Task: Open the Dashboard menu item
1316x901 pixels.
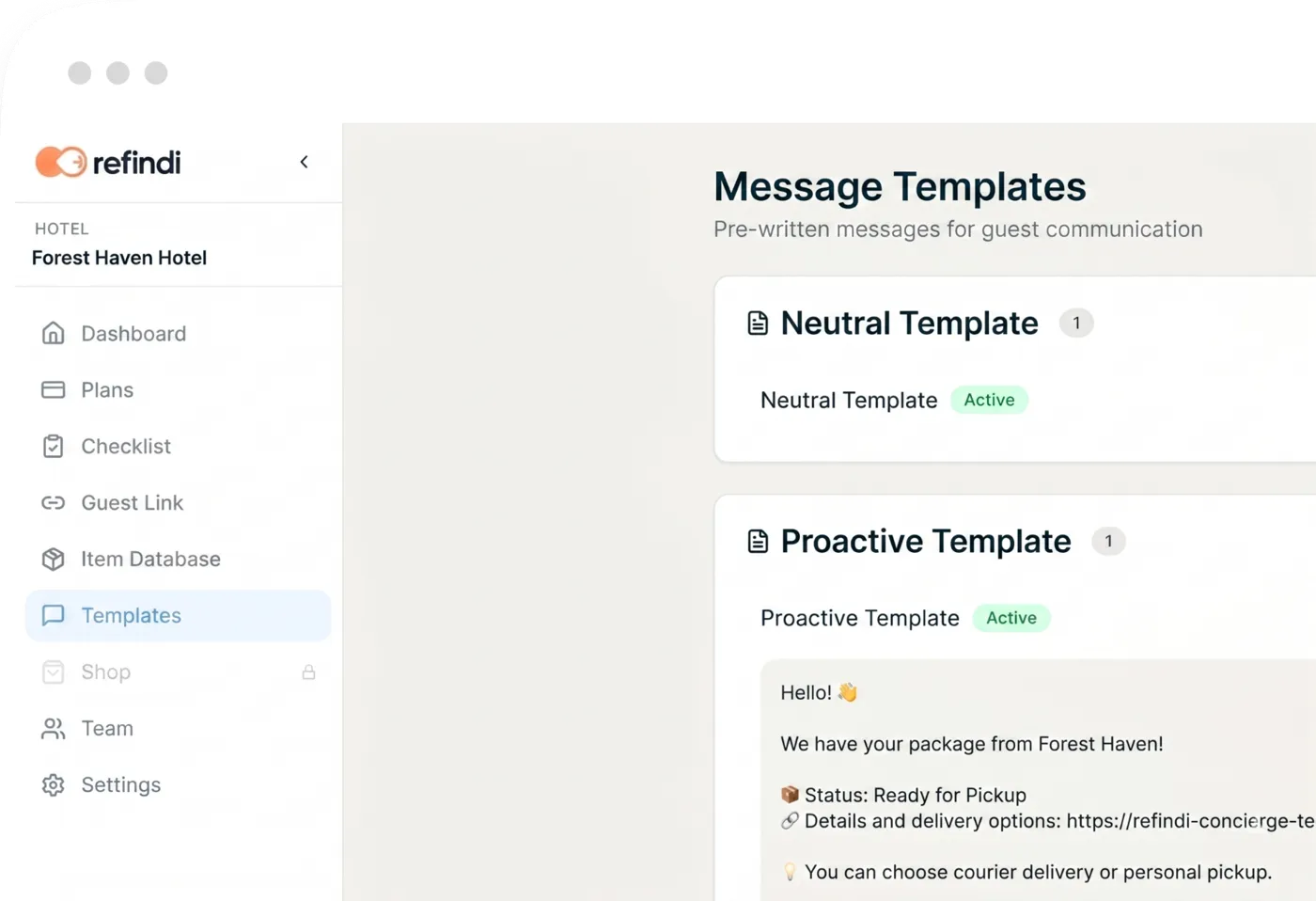Action: (178, 333)
